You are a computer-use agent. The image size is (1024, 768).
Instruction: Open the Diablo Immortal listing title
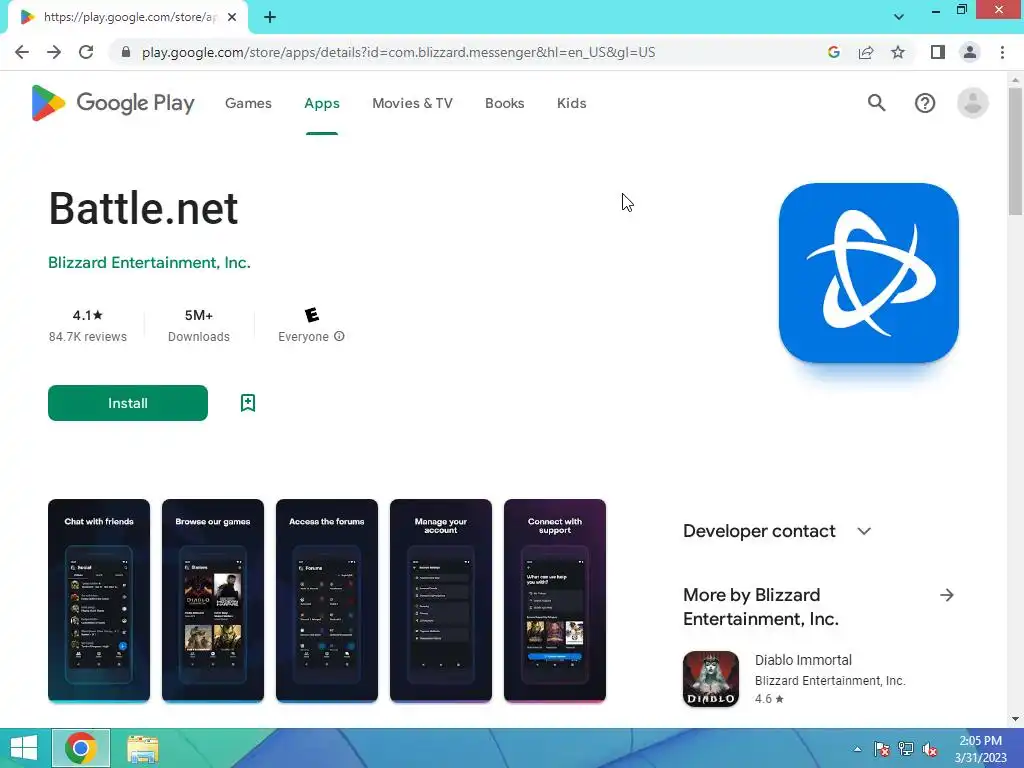point(803,660)
